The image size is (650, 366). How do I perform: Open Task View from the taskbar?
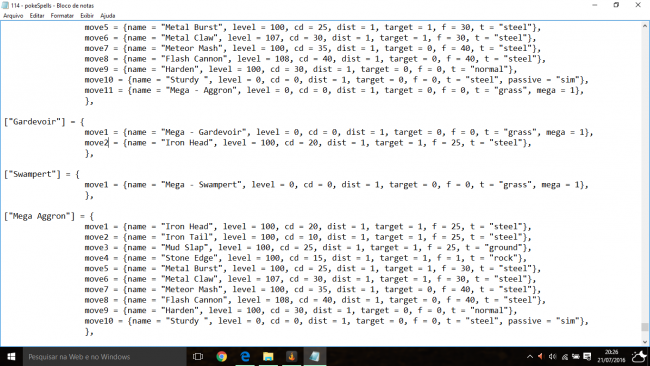(x=198, y=356)
